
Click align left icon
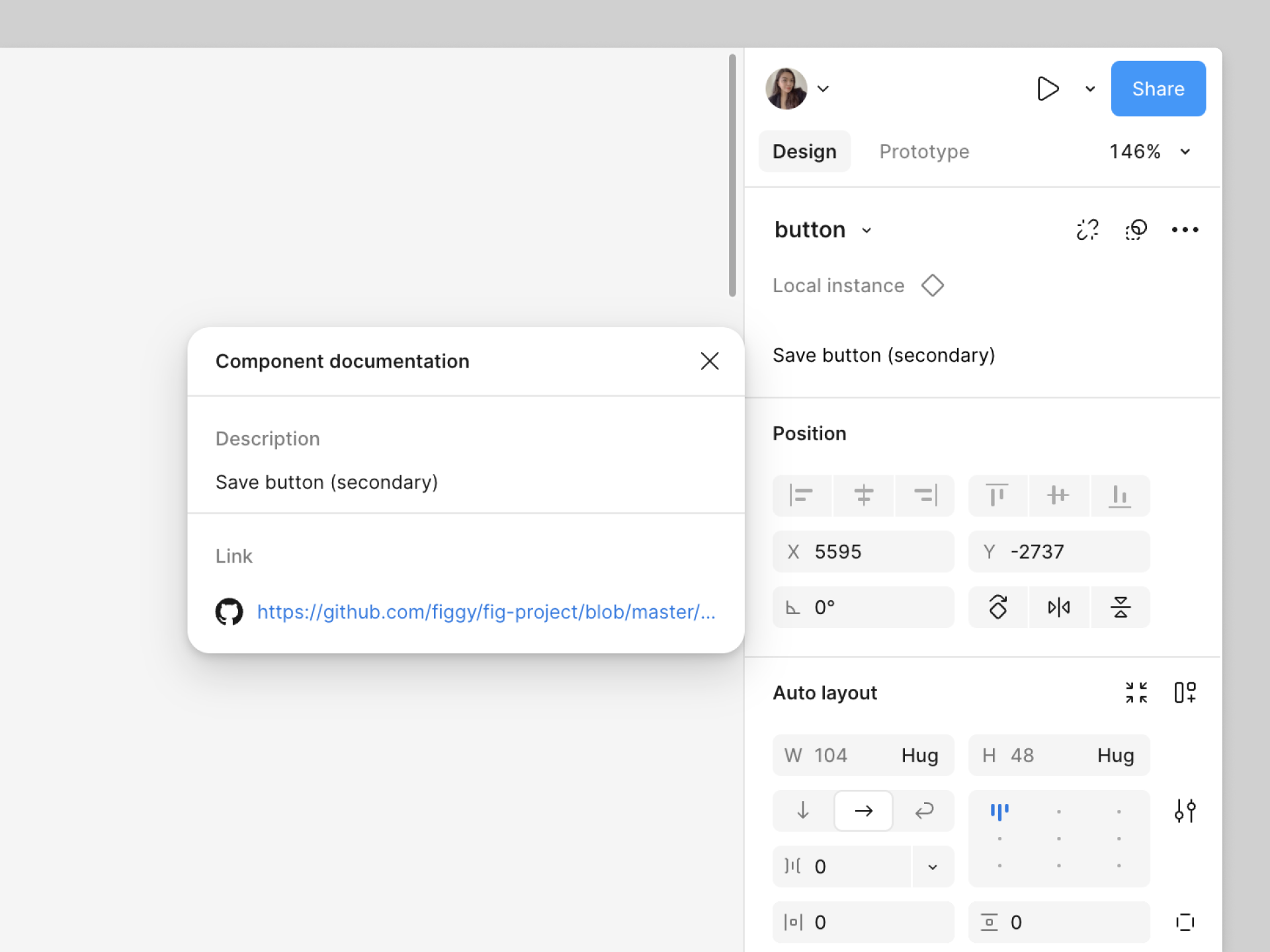click(x=801, y=495)
